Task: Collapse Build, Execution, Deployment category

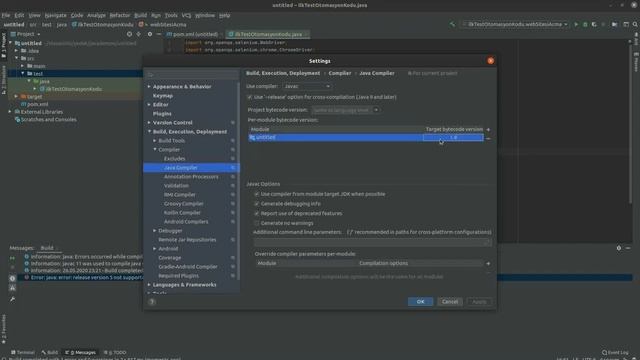Action: coord(149,131)
